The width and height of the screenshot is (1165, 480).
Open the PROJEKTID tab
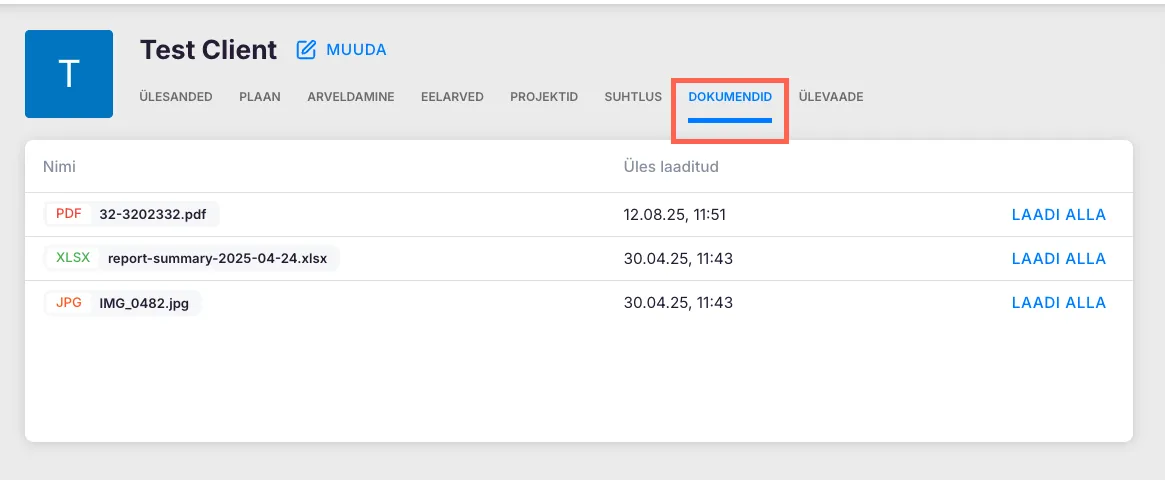pyautogui.click(x=544, y=97)
